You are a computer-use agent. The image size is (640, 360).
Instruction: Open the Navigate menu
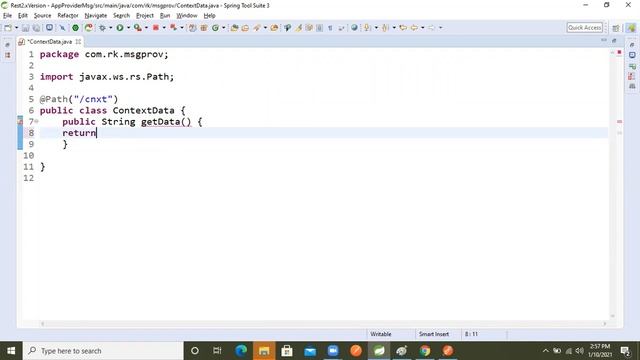[96, 16]
